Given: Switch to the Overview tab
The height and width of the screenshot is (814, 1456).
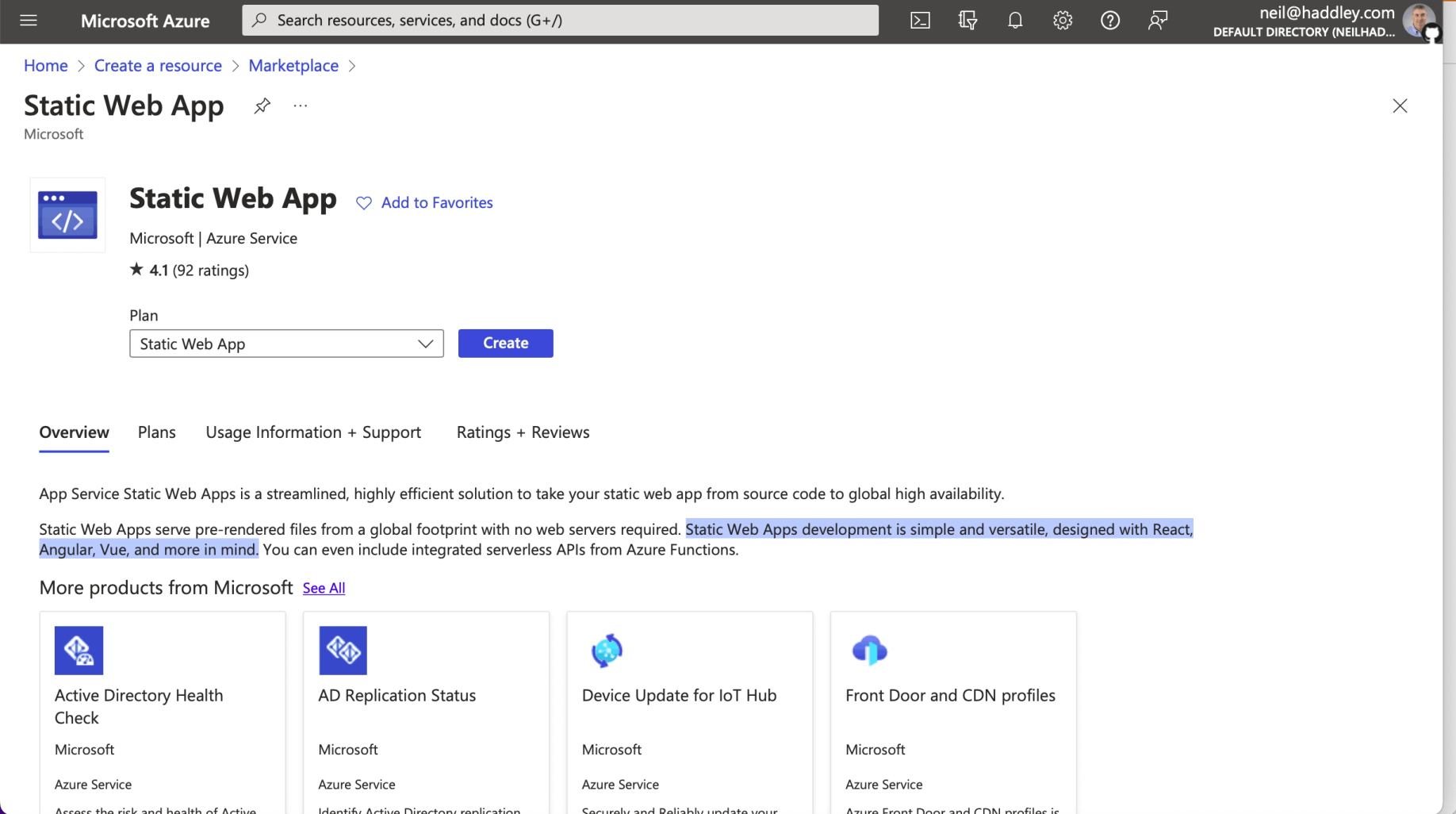Looking at the screenshot, I should tap(74, 432).
